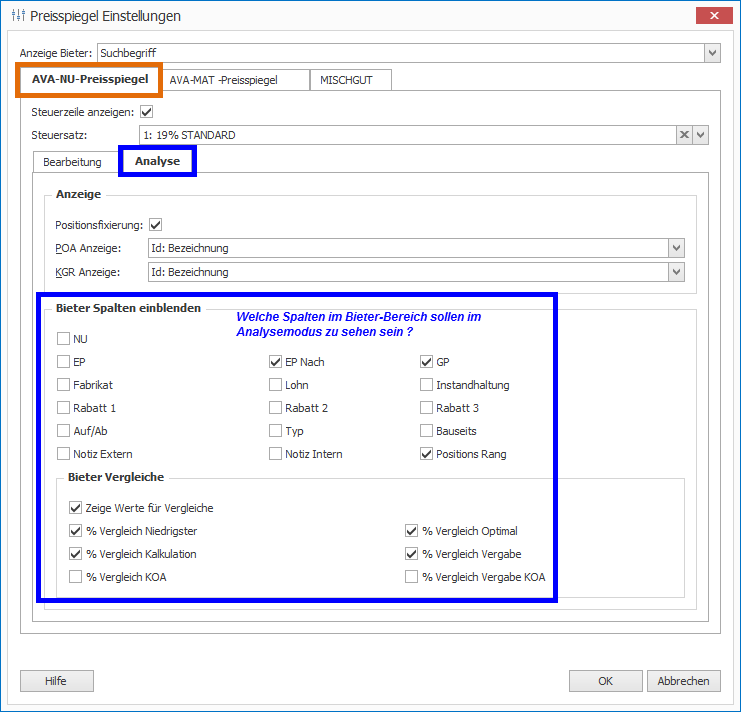Uncheck the EP Nach column

coord(276,362)
